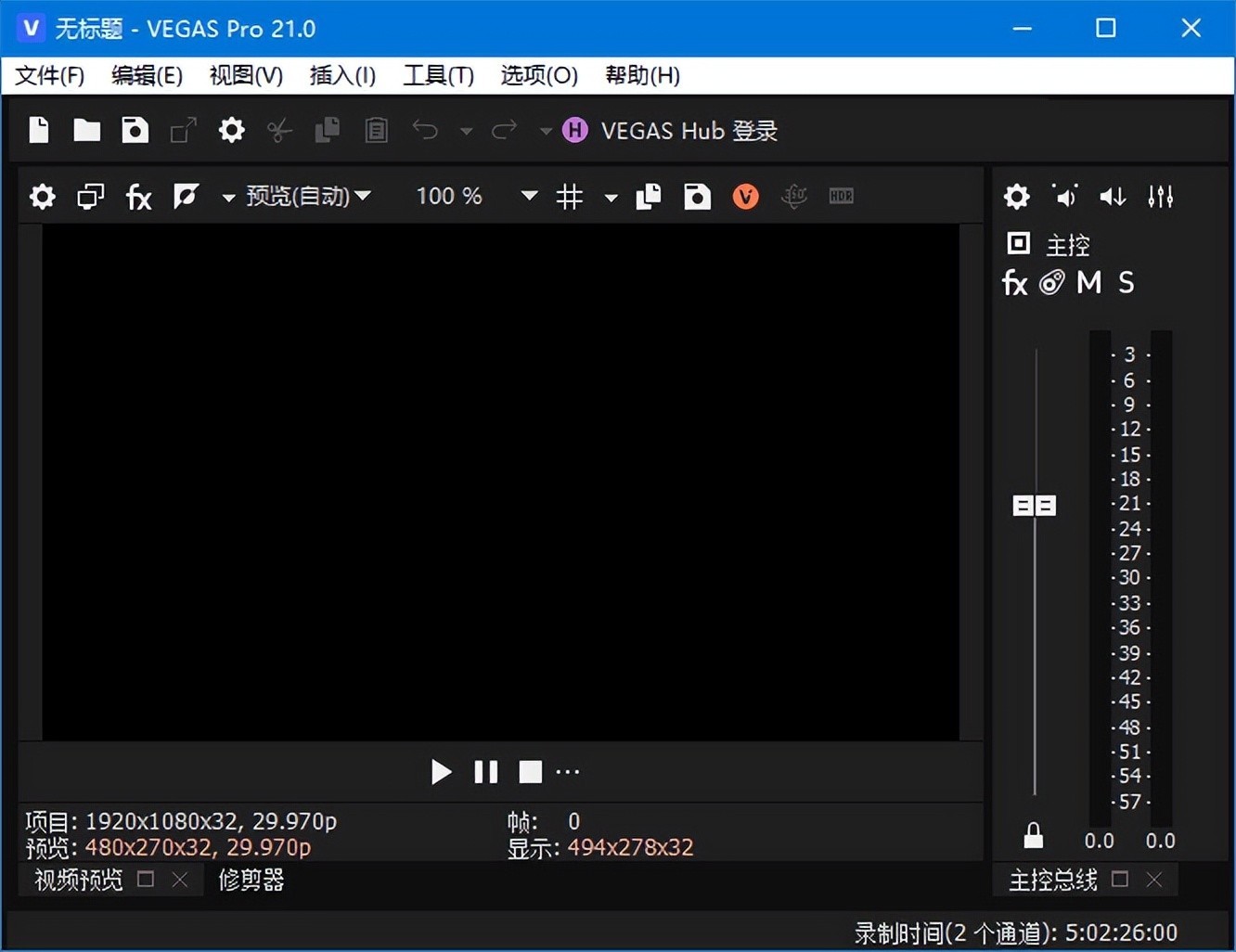
Task: Open project properties gear in main toolbar
Action: (231, 131)
